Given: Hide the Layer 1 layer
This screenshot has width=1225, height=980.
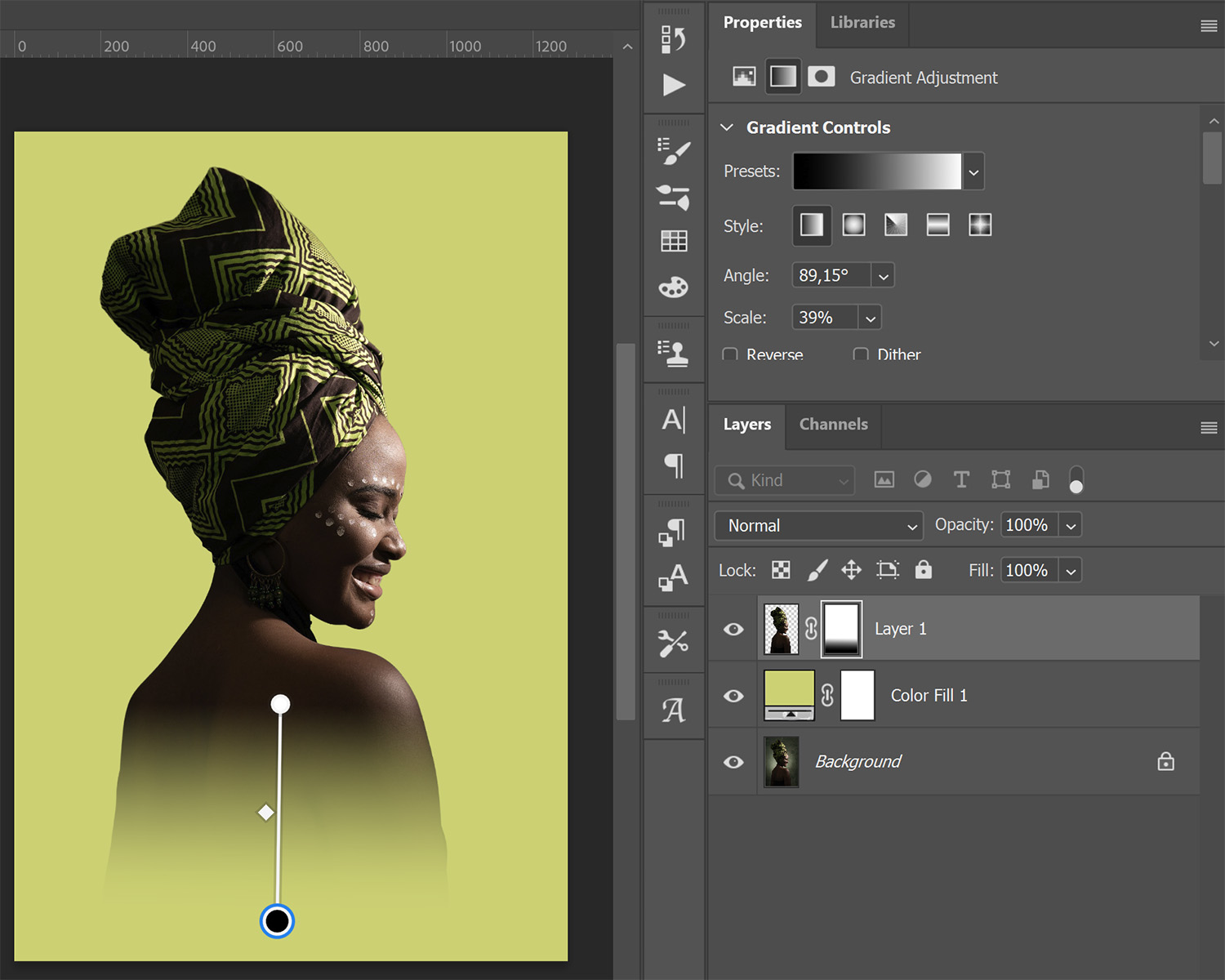Looking at the screenshot, I should coord(733,629).
